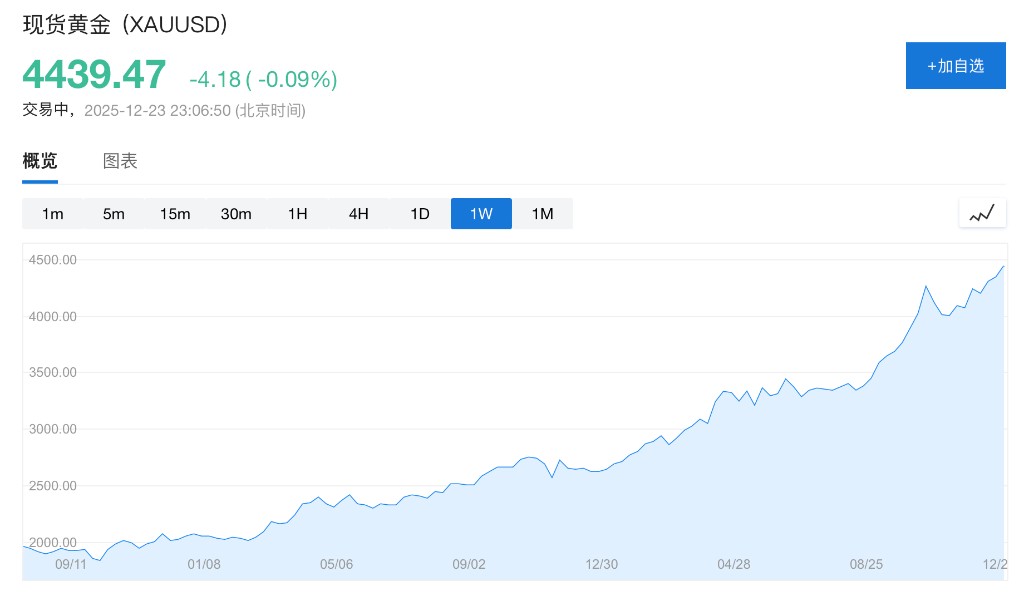Switch to 1M monthly interval

coord(542,214)
